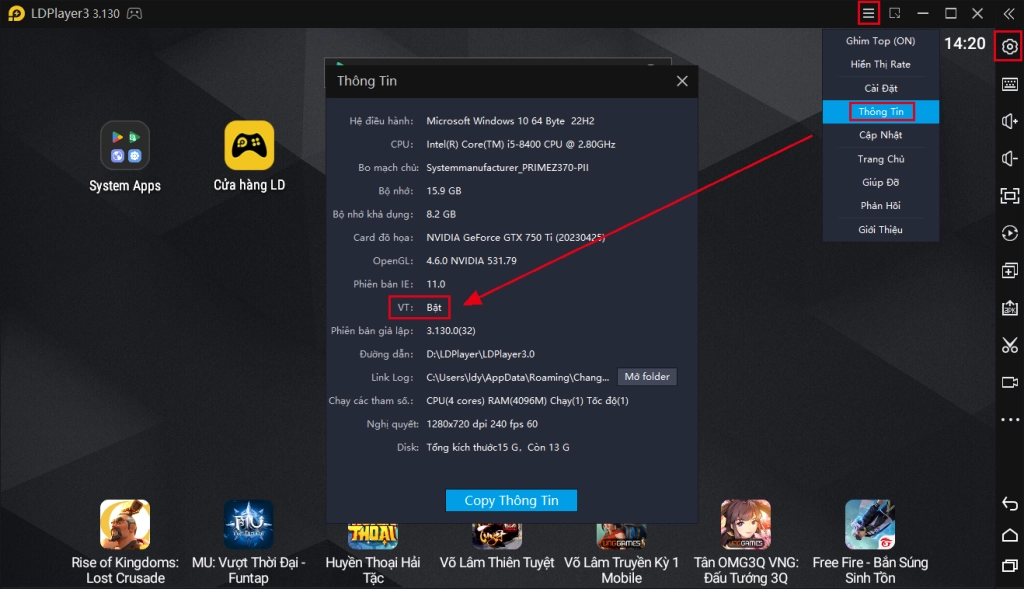Click the 15.9 GB memory value
This screenshot has width=1024, height=589.
443,191
